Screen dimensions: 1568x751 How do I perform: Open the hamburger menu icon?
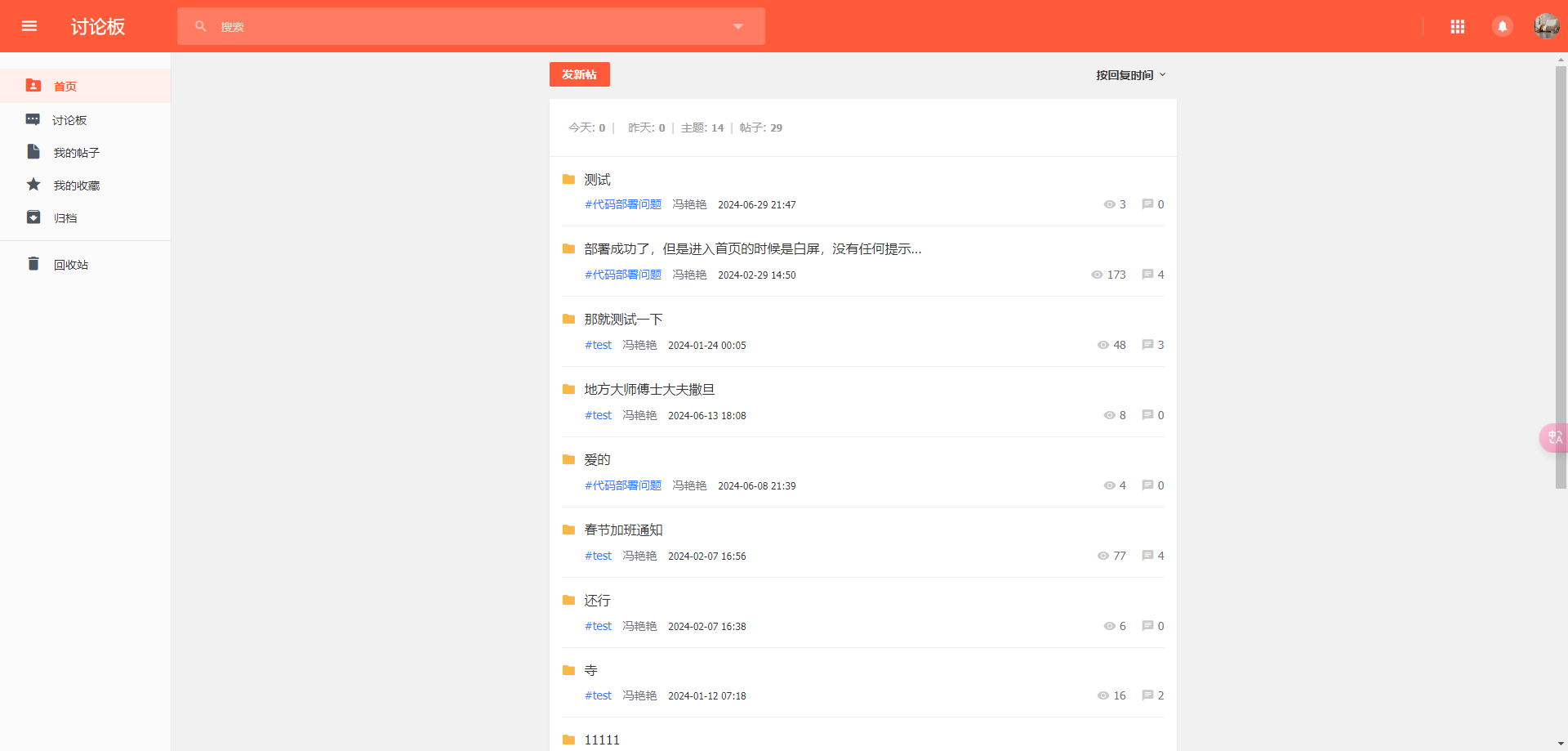coord(29,26)
